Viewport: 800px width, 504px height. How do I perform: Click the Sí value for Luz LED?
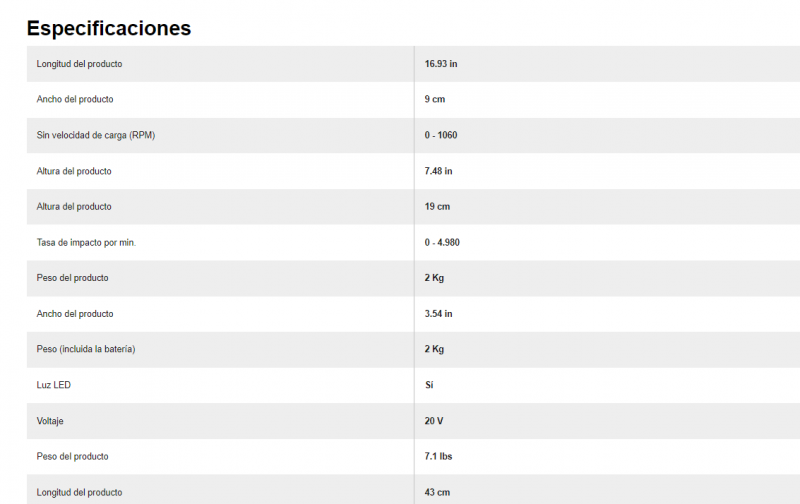coord(429,385)
